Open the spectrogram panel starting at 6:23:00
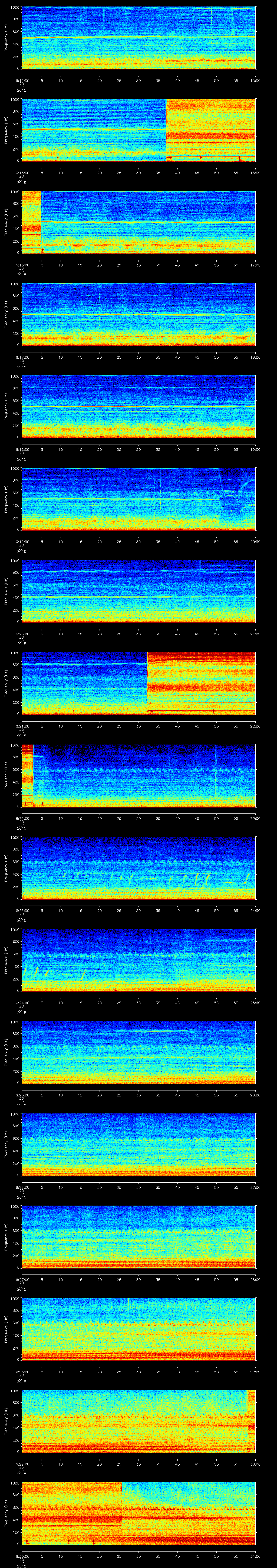Image resolution: width=277 pixels, height=1568 pixels. click(138, 868)
